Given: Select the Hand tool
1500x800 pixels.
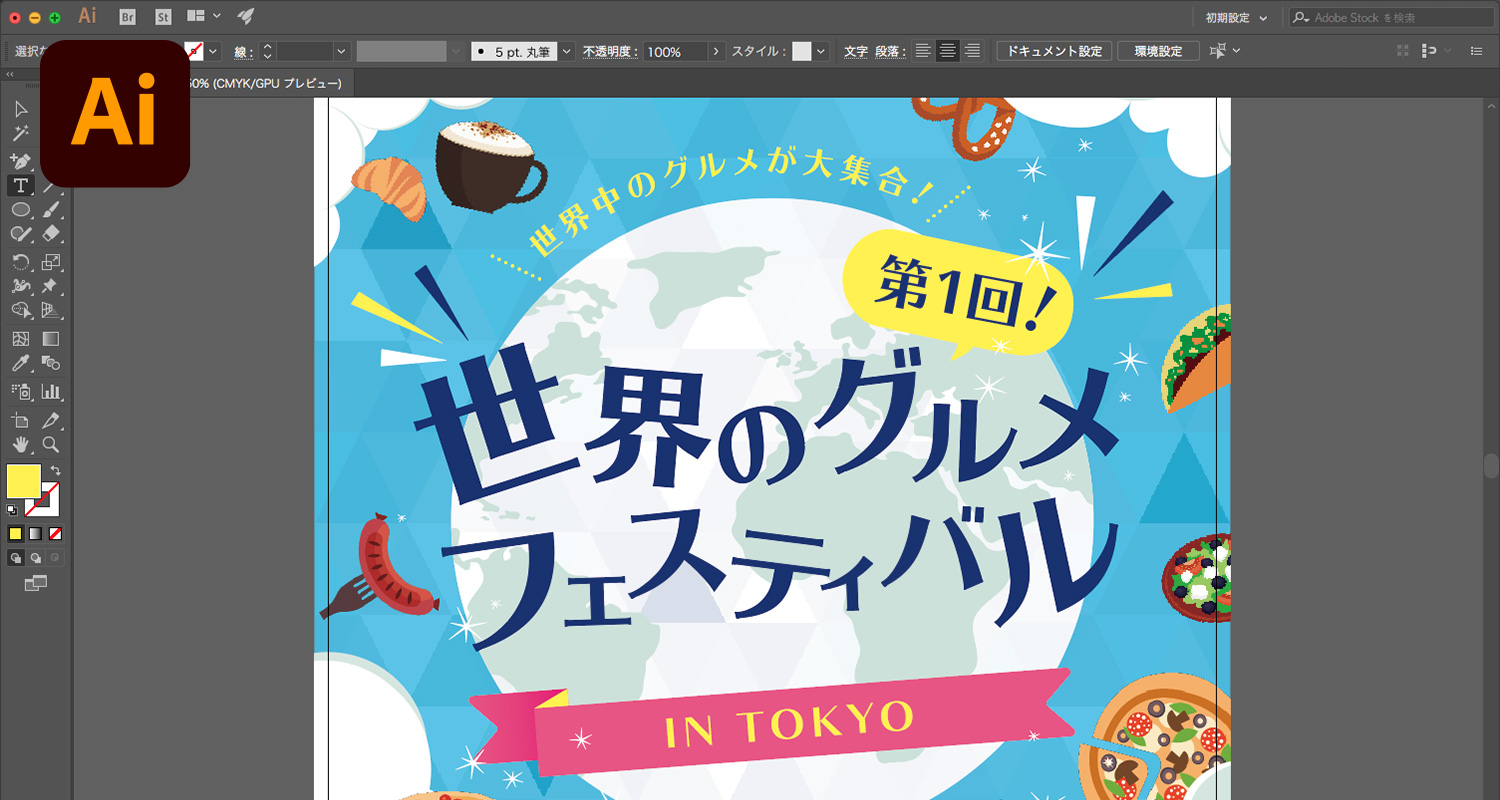Looking at the screenshot, I should click(20, 445).
